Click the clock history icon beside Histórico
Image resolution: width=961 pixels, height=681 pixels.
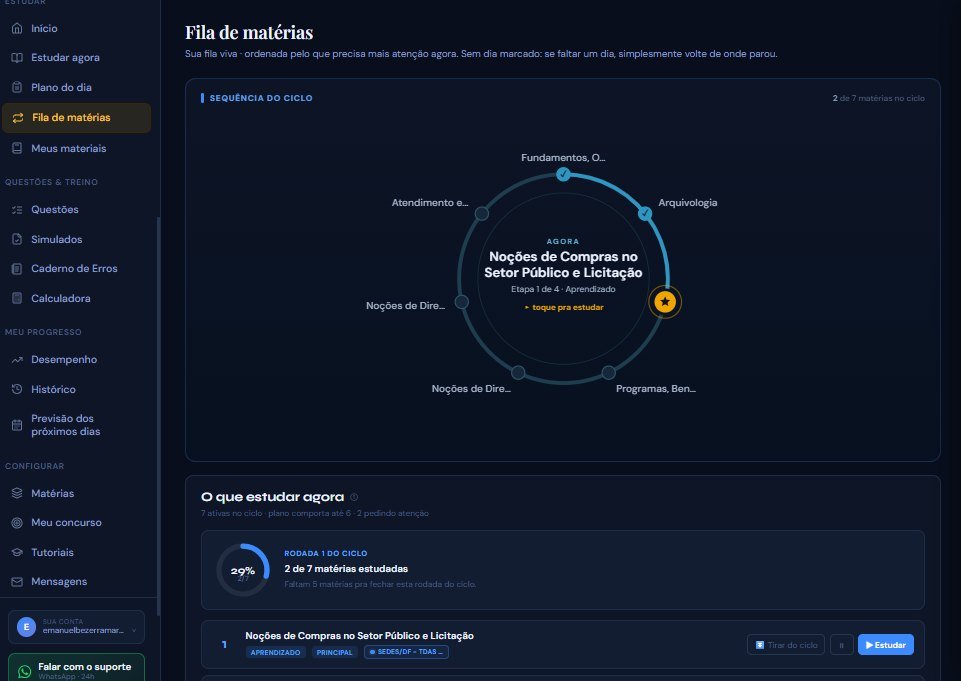coord(17,389)
